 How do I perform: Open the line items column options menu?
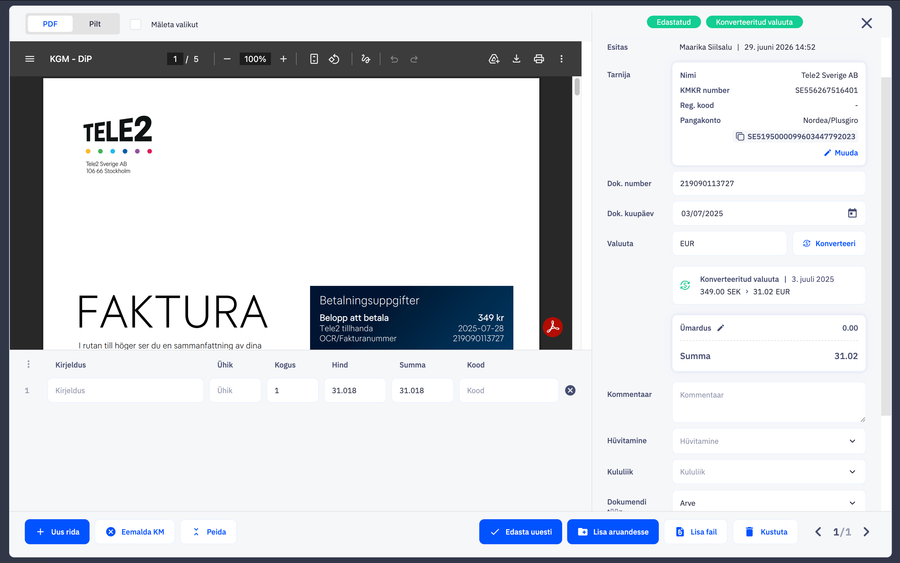[x=28, y=364]
